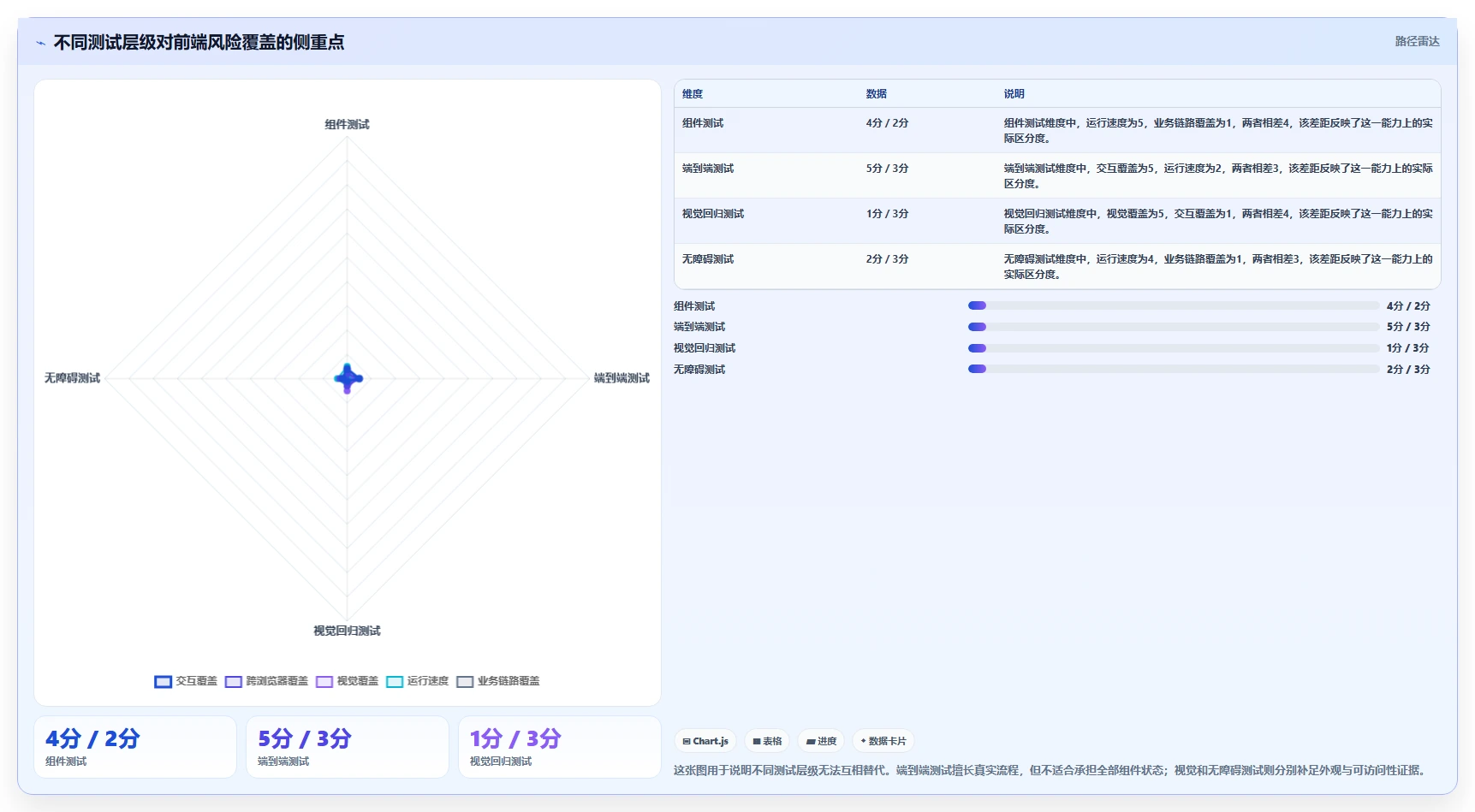Click the 4分 / 2分 value right of the progress bar
1475x812 pixels.
(1408, 306)
